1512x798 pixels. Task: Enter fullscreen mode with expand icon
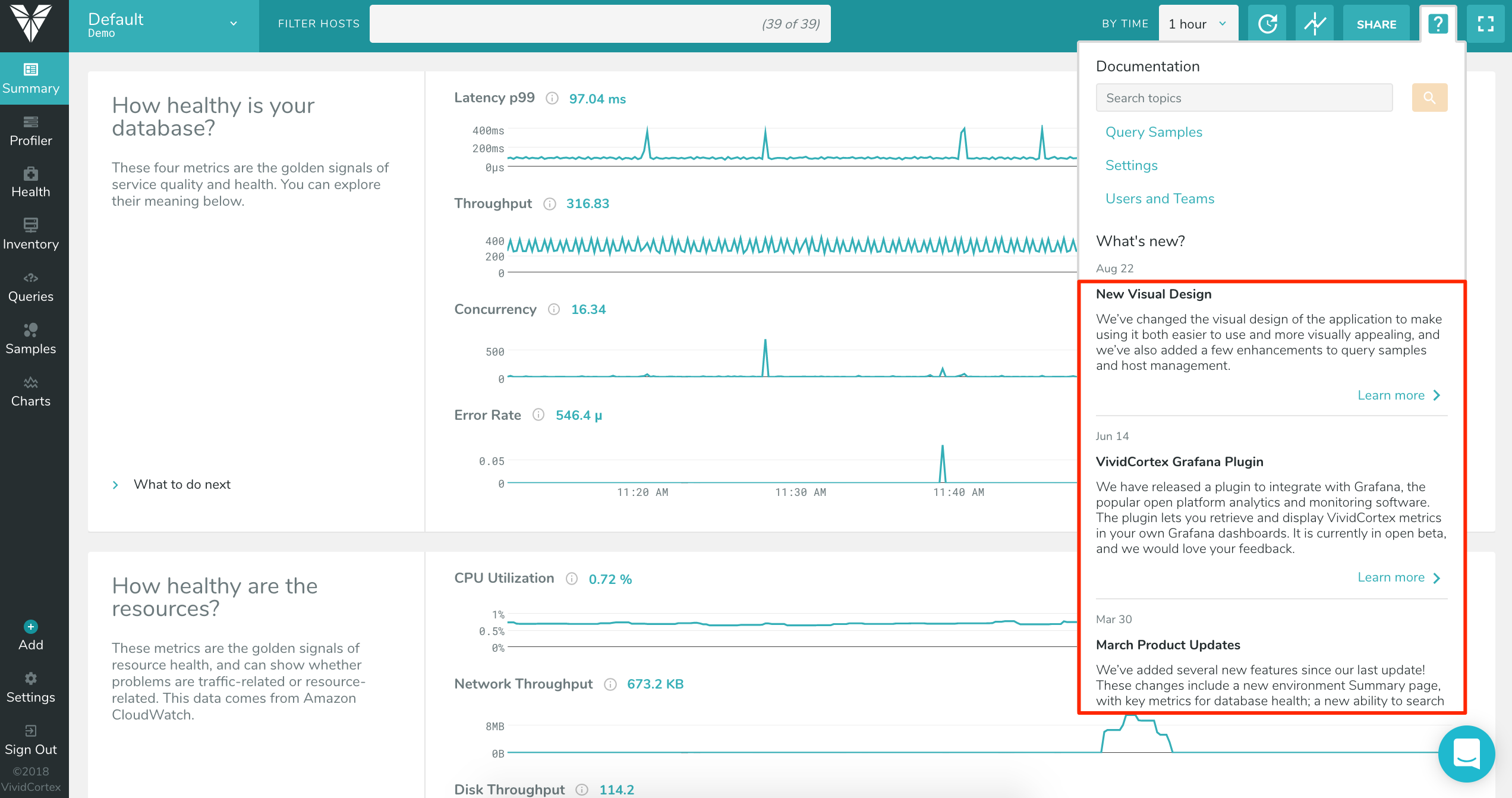(1485, 24)
